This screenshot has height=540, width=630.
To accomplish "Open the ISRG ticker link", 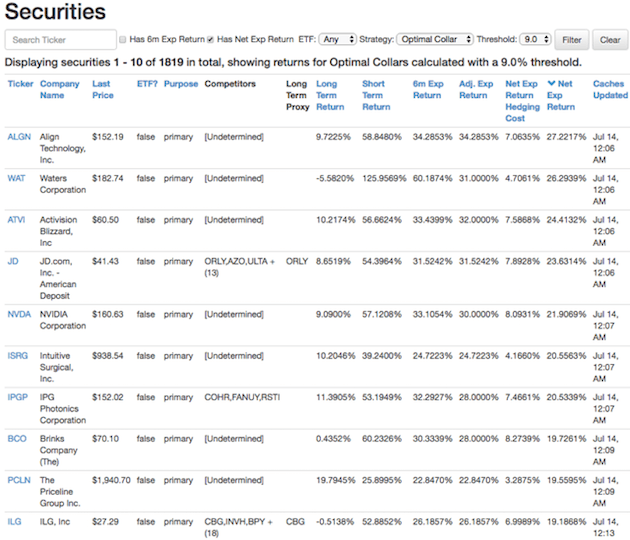I will (20, 356).
